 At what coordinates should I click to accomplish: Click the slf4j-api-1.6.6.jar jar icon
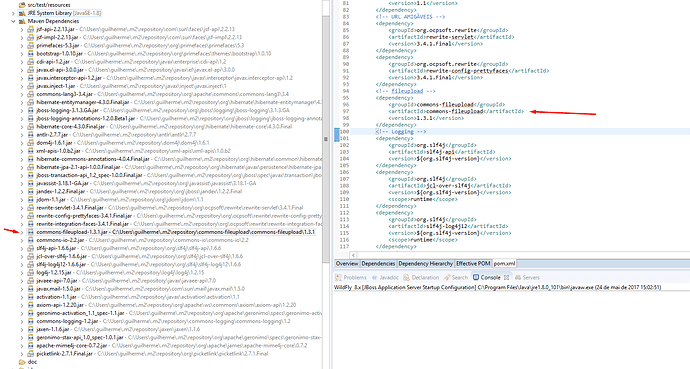[30, 248]
